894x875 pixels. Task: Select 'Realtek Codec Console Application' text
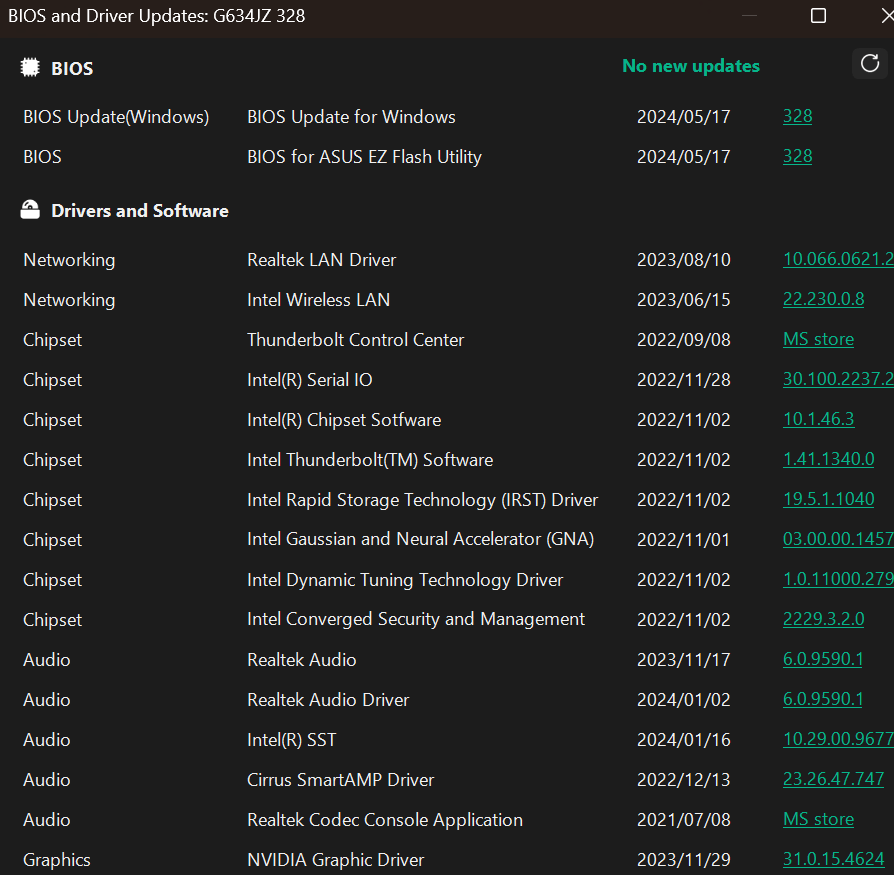385,820
